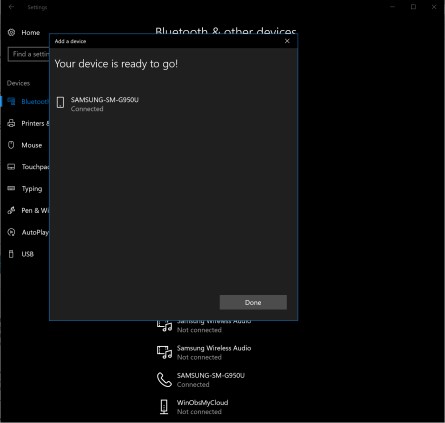Close the Add a device dialog

coord(287,41)
